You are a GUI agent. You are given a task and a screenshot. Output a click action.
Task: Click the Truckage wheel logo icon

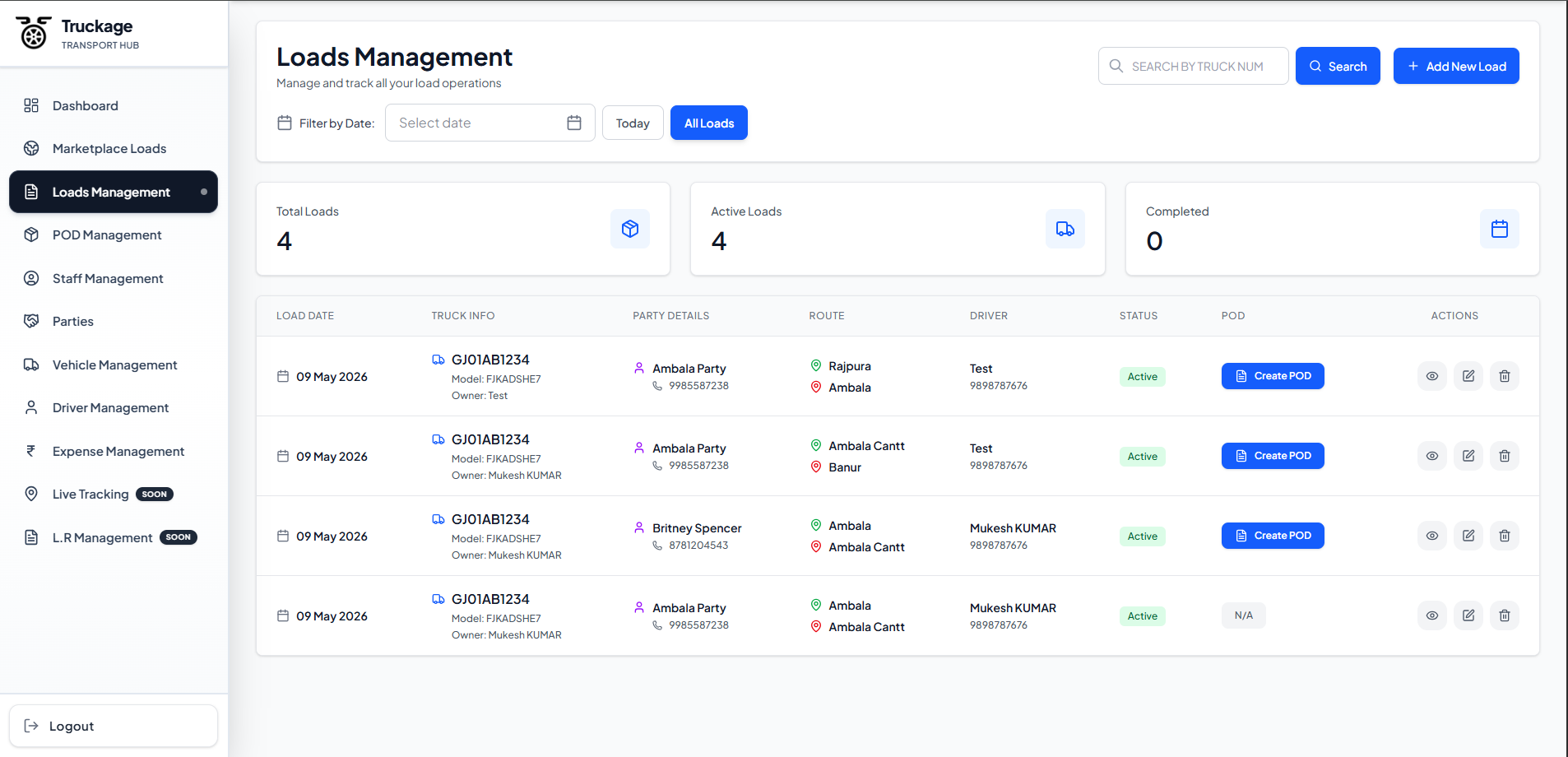coord(33,33)
